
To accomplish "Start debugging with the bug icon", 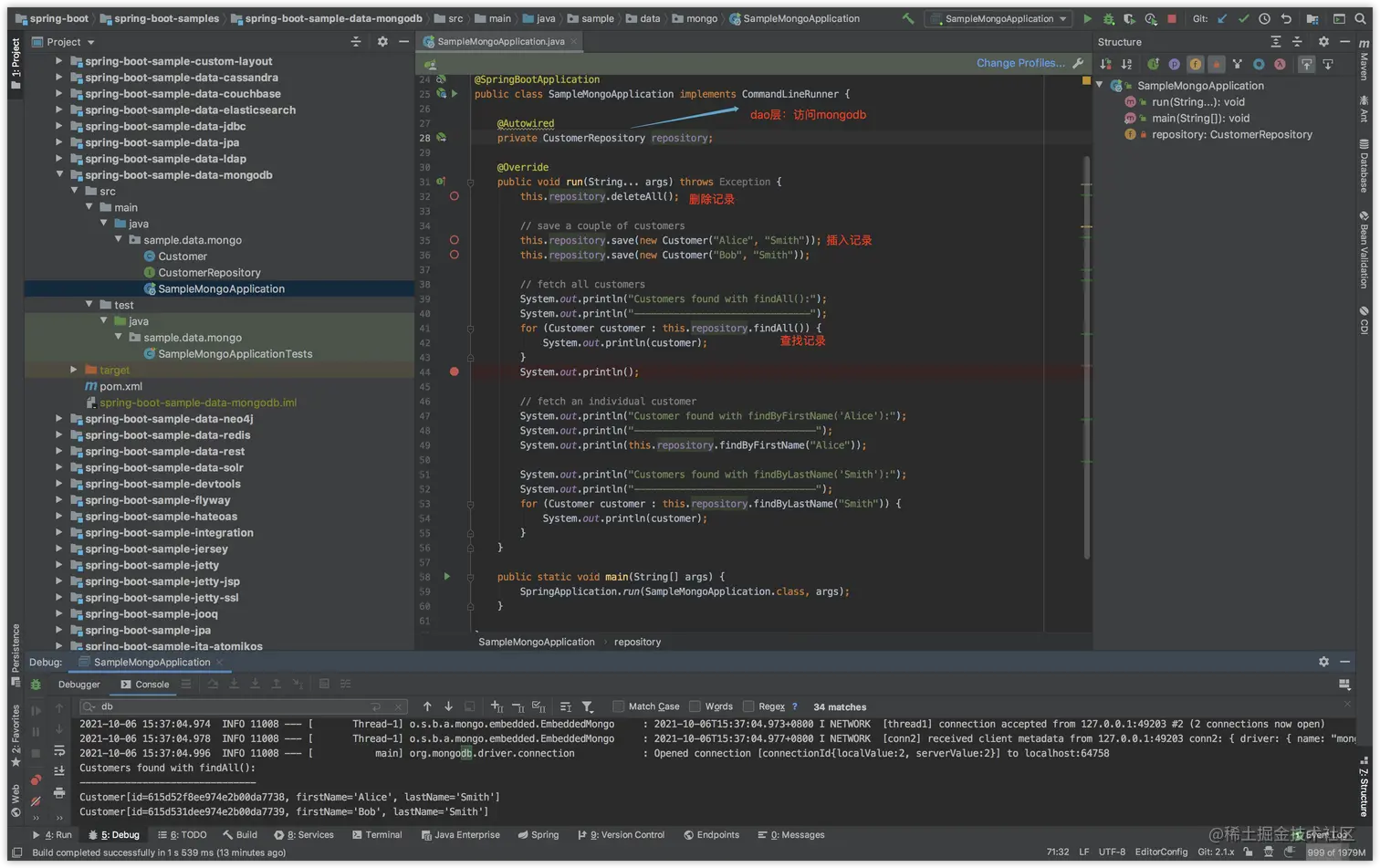I will [1108, 18].
